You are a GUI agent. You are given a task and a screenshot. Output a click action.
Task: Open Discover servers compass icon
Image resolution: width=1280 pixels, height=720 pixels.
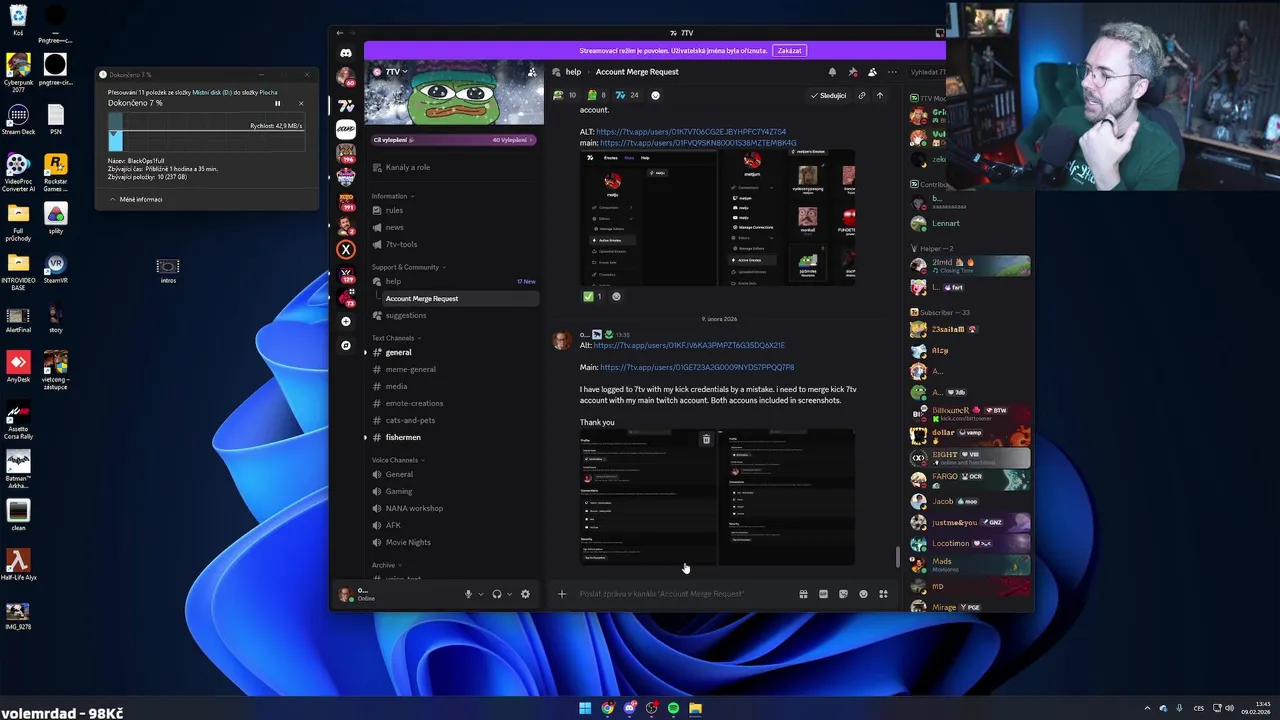(x=346, y=345)
